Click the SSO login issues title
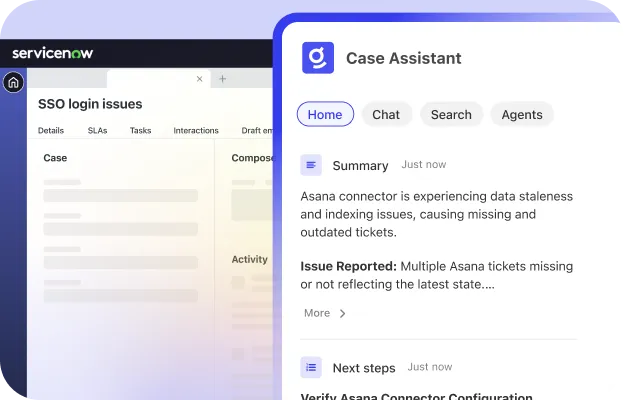The width and height of the screenshot is (624, 400). [90, 104]
